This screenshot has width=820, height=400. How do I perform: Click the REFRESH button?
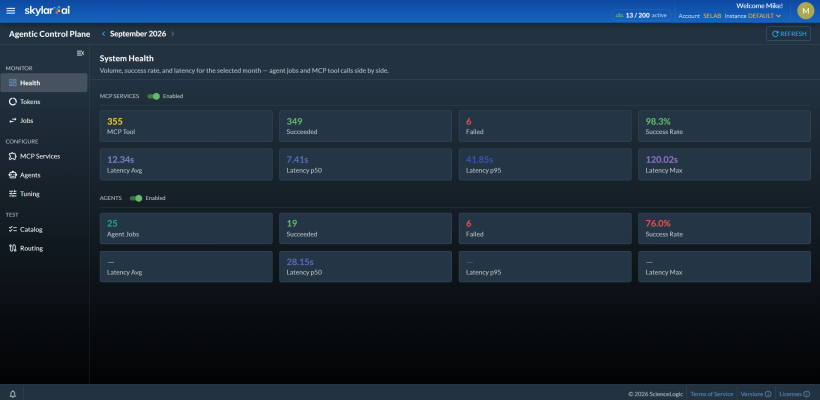(x=788, y=34)
